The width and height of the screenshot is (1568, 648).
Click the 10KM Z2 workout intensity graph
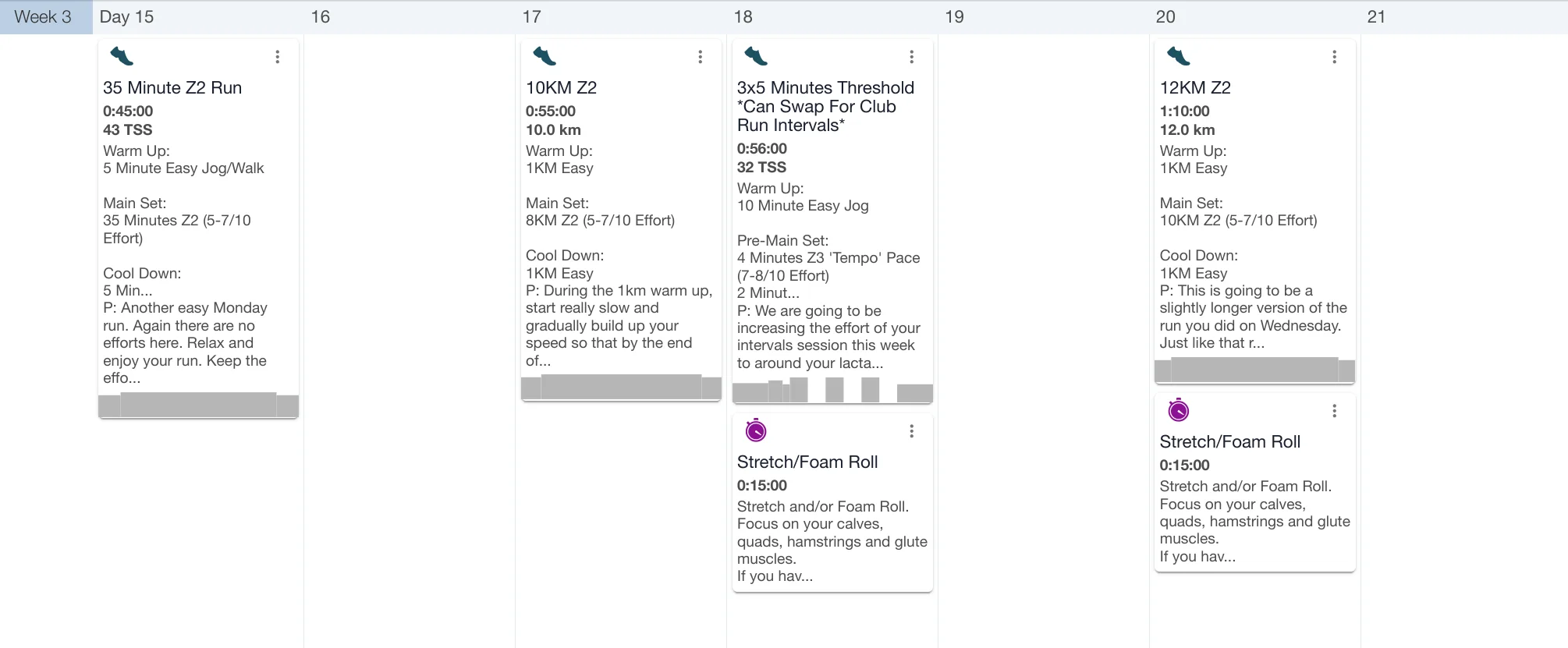[621, 387]
